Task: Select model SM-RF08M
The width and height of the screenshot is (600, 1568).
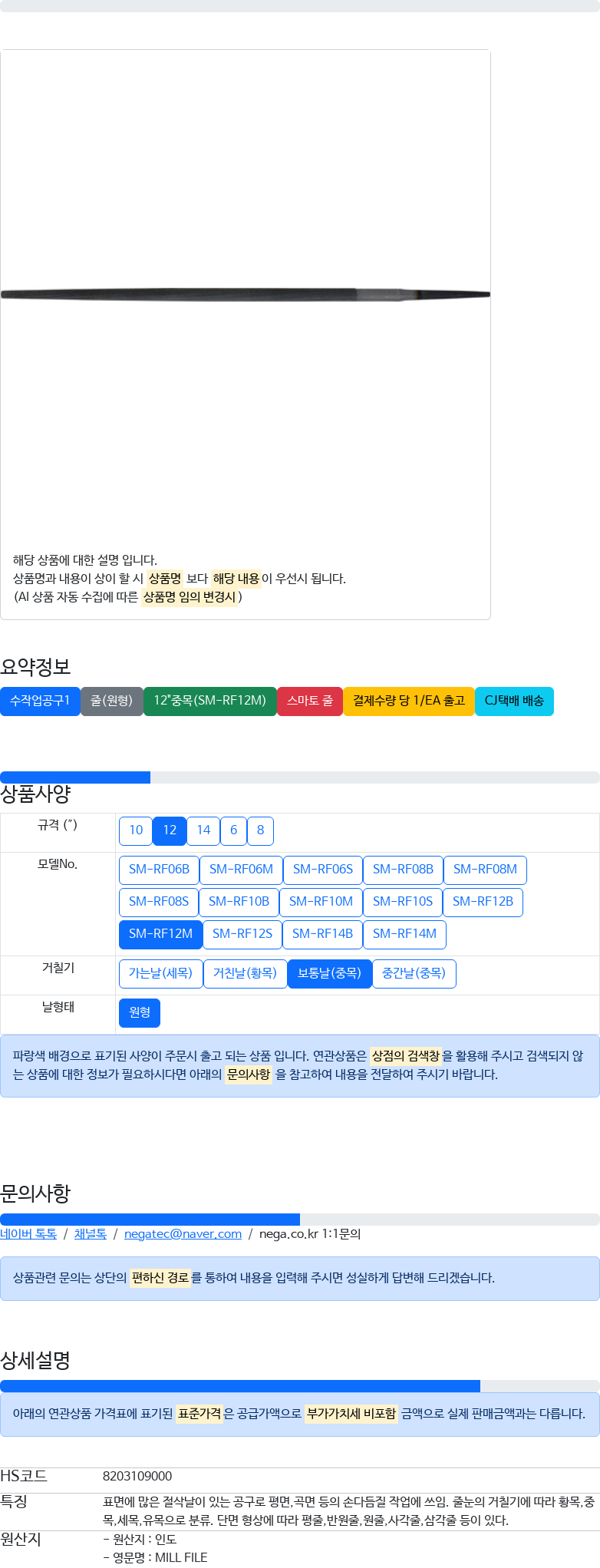Action: tap(485, 870)
